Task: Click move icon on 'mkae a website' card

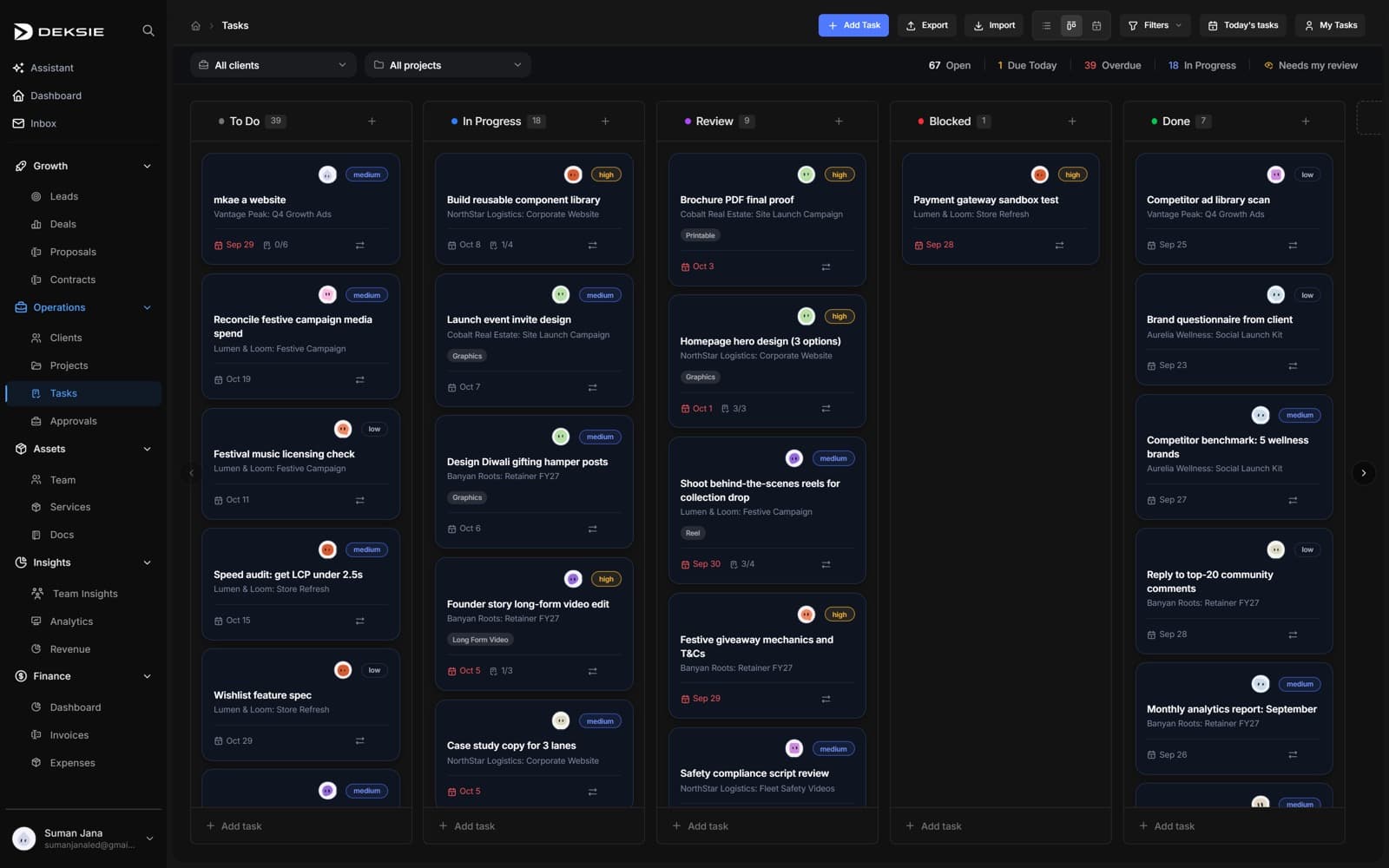Action: click(x=359, y=246)
